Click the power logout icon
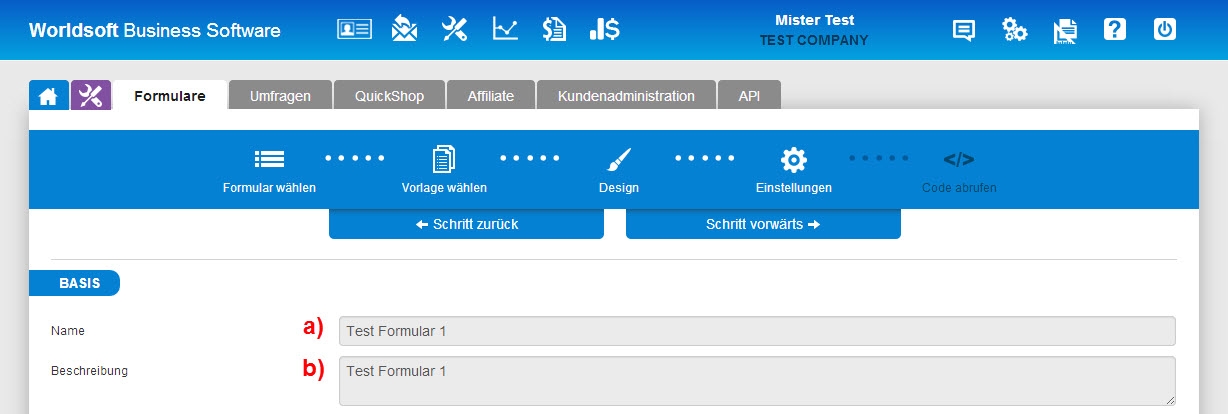 click(1165, 29)
